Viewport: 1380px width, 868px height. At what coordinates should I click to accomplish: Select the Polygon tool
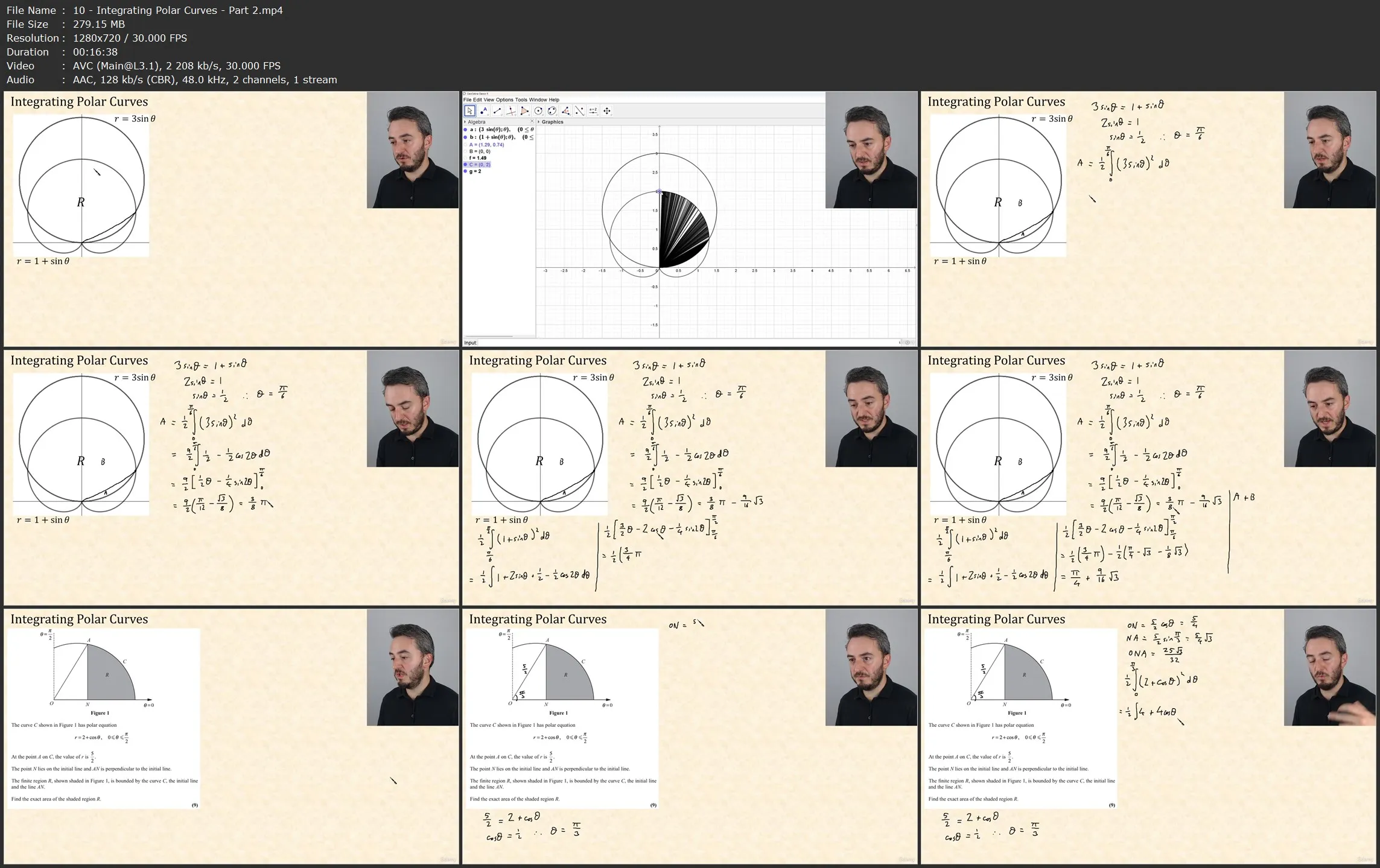(524, 111)
